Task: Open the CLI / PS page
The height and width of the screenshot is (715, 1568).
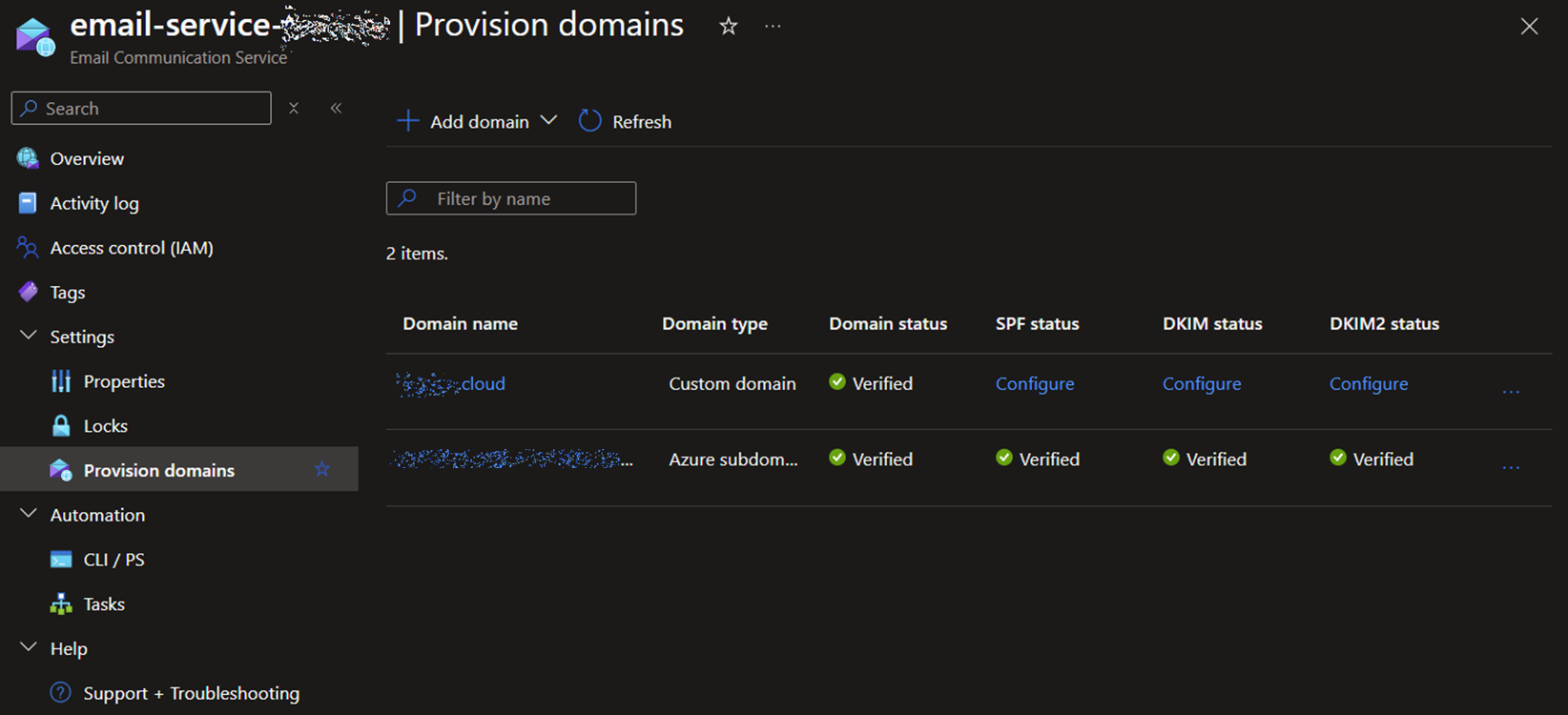Action: tap(114, 560)
